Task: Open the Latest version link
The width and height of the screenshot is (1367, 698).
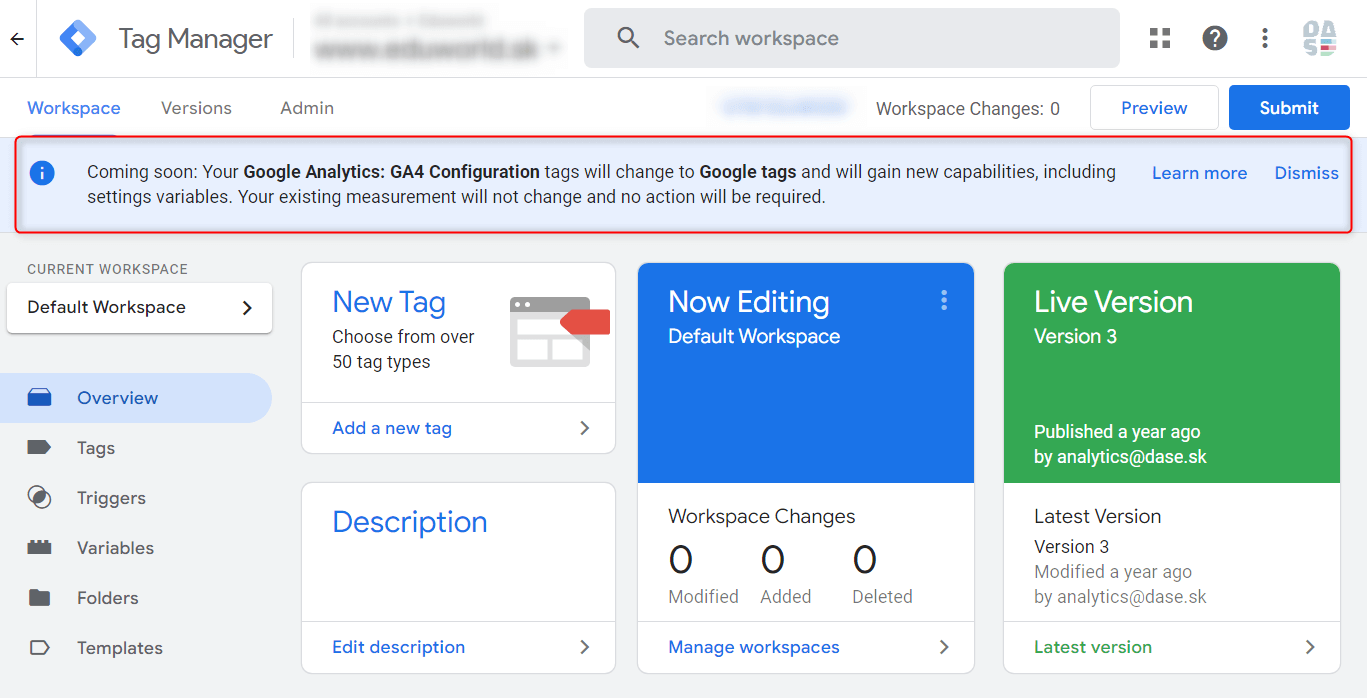Action: (x=1093, y=647)
